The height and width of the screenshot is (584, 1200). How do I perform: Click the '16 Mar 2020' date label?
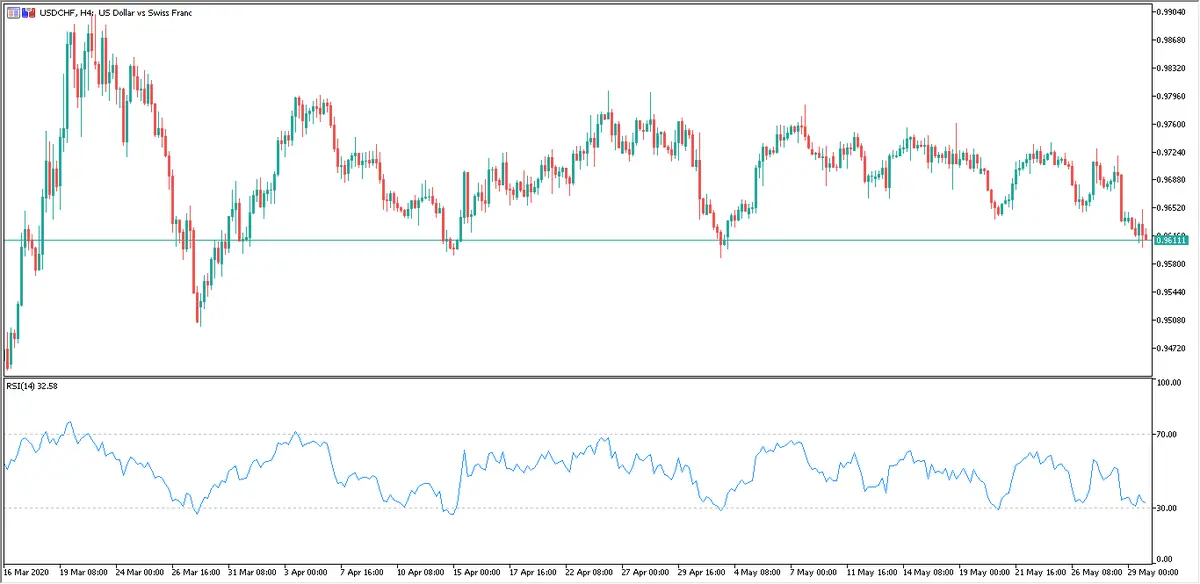tap(26, 573)
